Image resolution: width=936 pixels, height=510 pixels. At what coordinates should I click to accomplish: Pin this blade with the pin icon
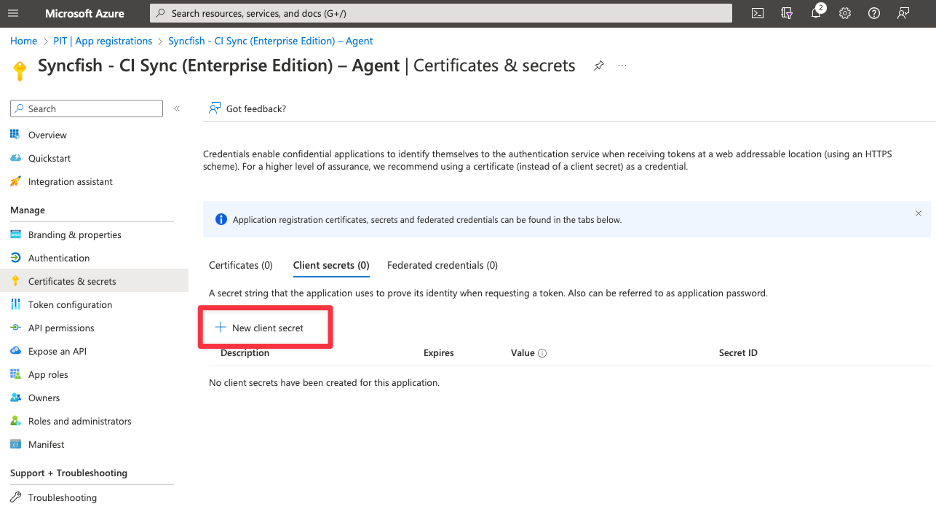click(x=599, y=66)
